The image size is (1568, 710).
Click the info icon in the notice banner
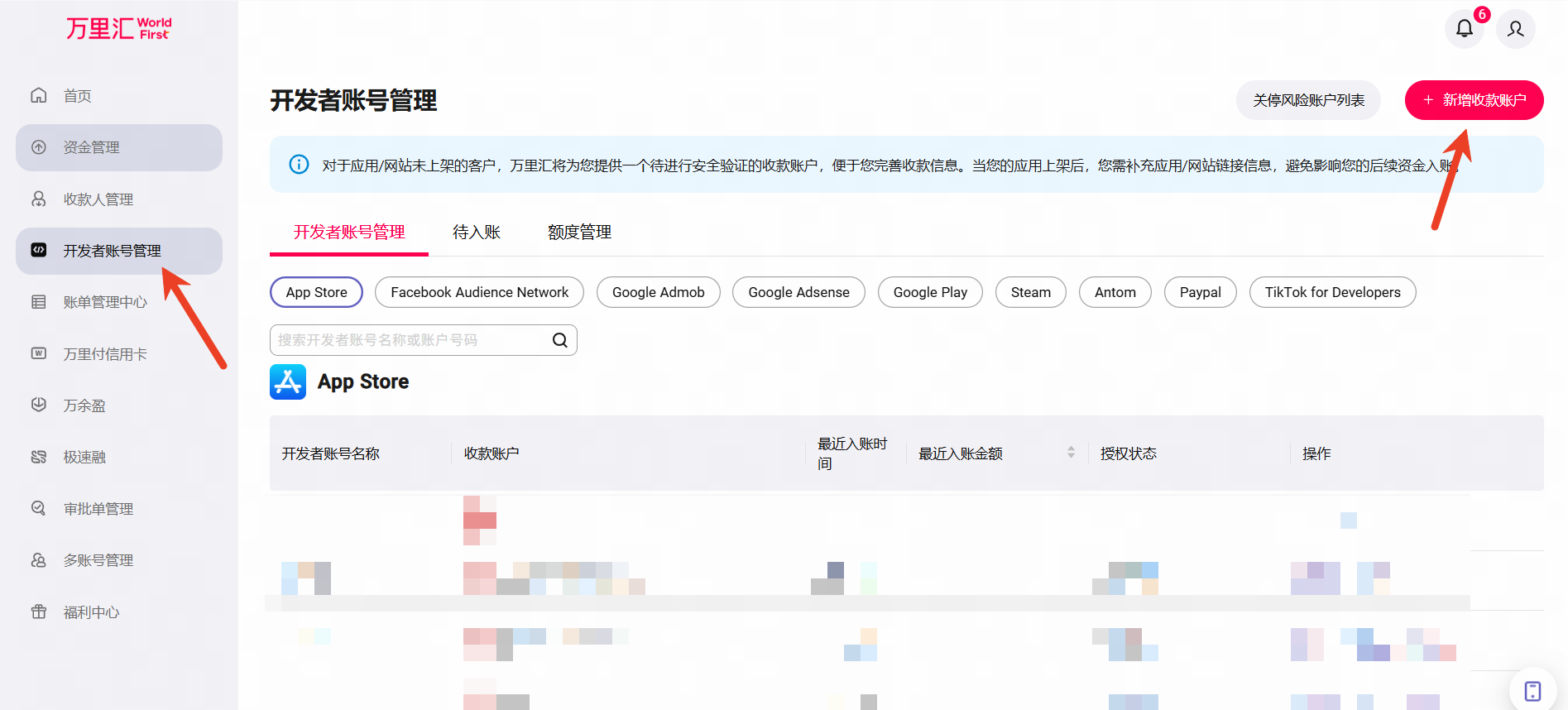point(299,165)
